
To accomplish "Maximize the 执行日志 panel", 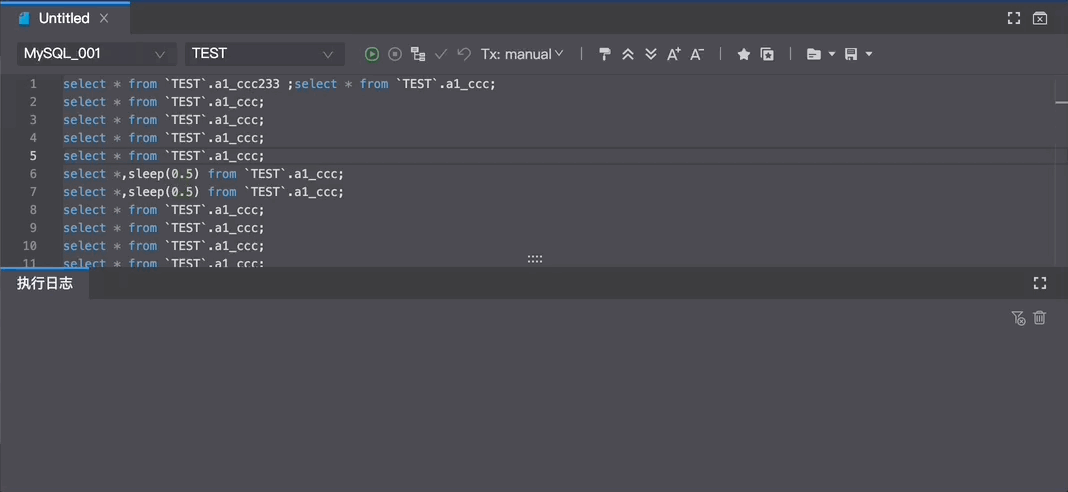I will click(x=1039, y=283).
